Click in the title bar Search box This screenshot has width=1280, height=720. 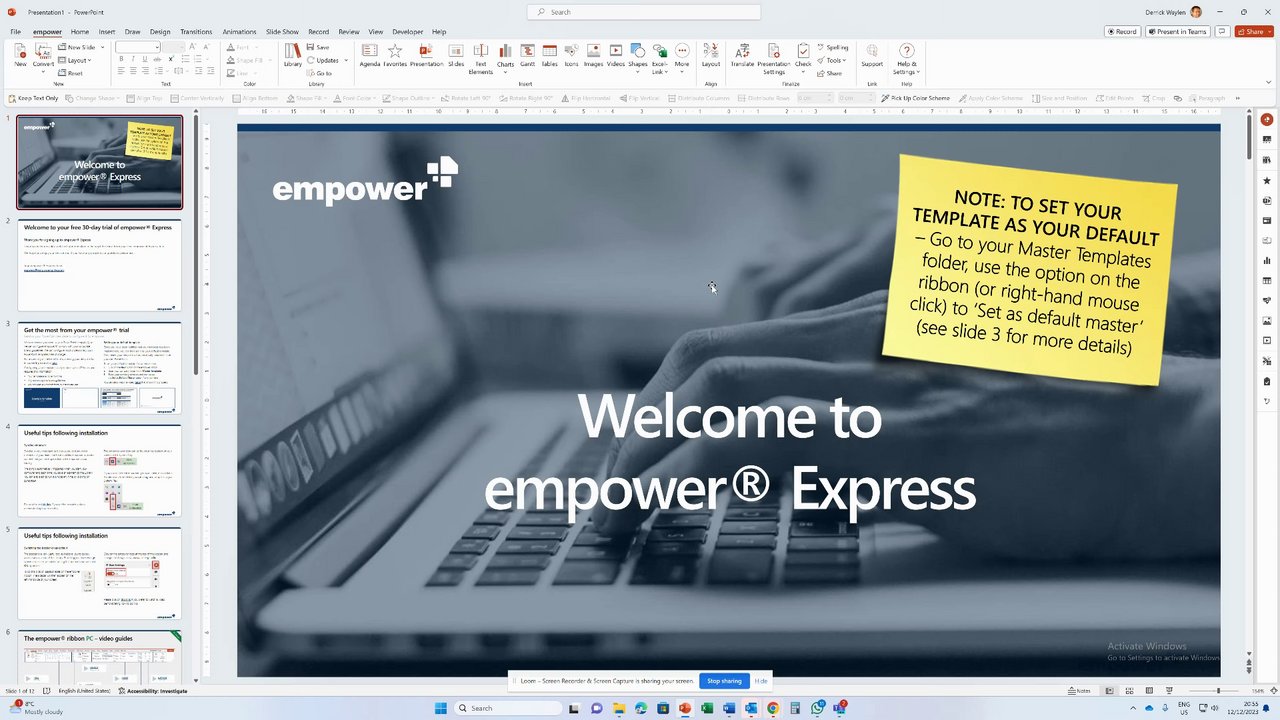click(644, 12)
